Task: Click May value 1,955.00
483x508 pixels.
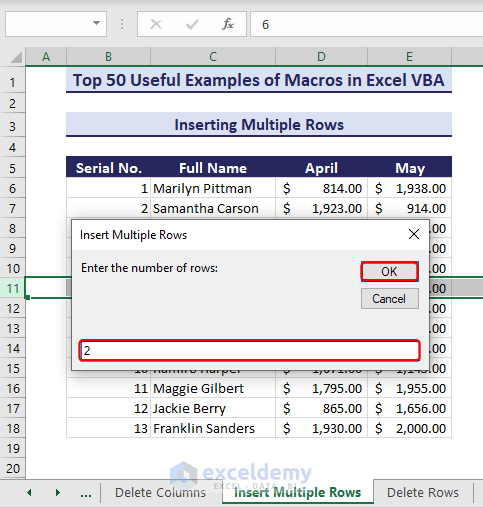Action: [409, 388]
